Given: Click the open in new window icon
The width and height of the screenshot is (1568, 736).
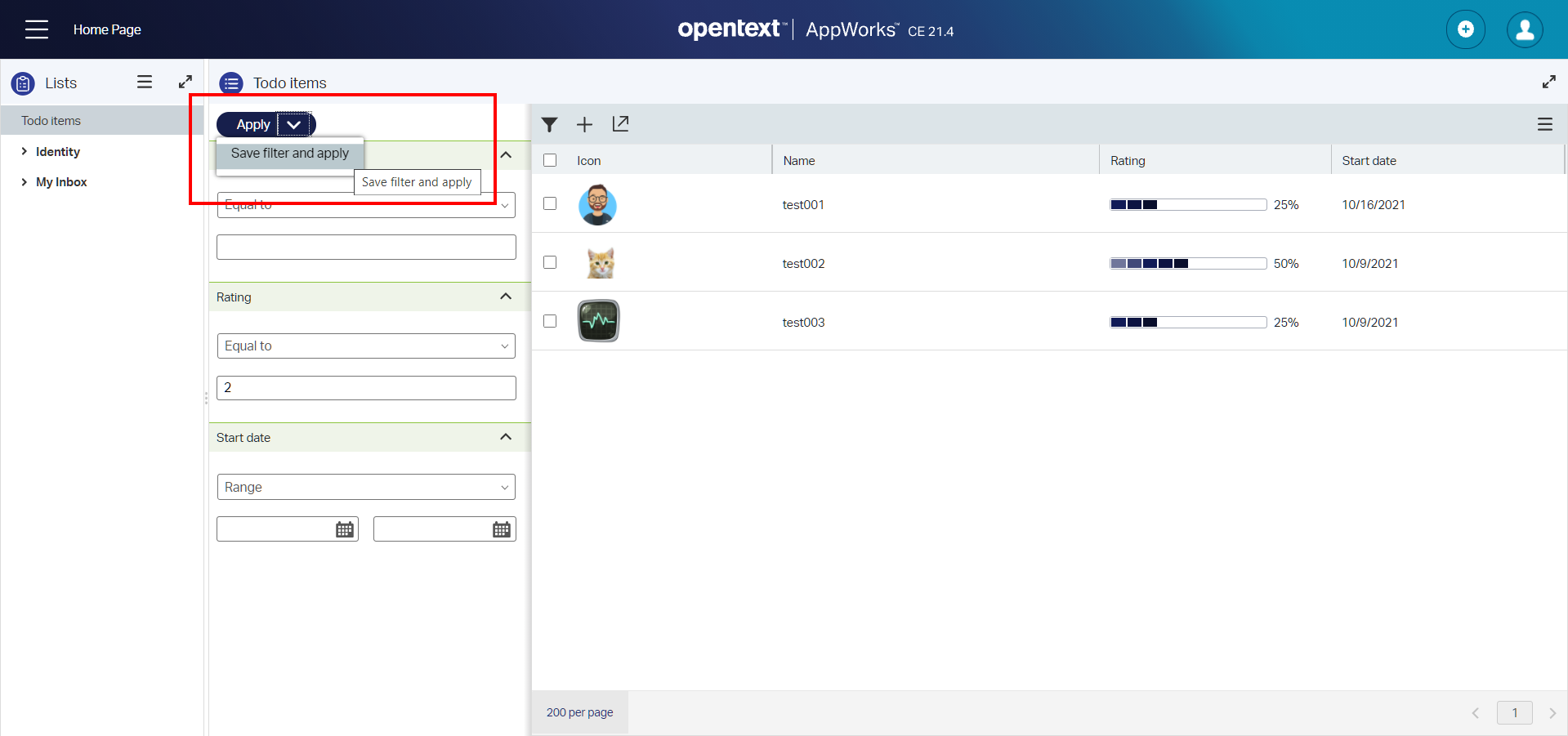Looking at the screenshot, I should click(x=620, y=124).
